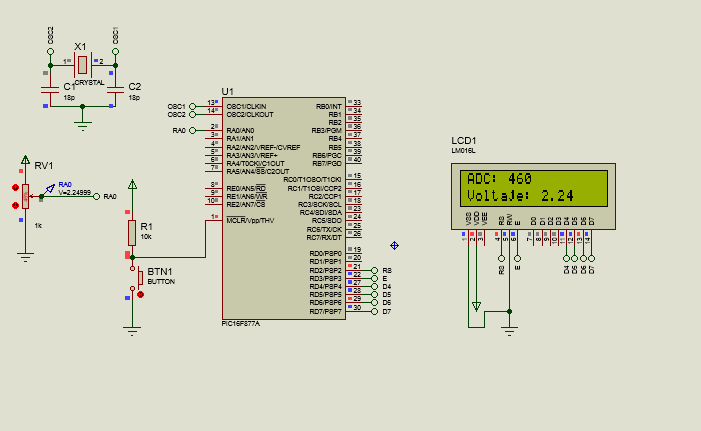Click the RA0 voltage probe arrow
701x431 pixels.
coord(50,189)
